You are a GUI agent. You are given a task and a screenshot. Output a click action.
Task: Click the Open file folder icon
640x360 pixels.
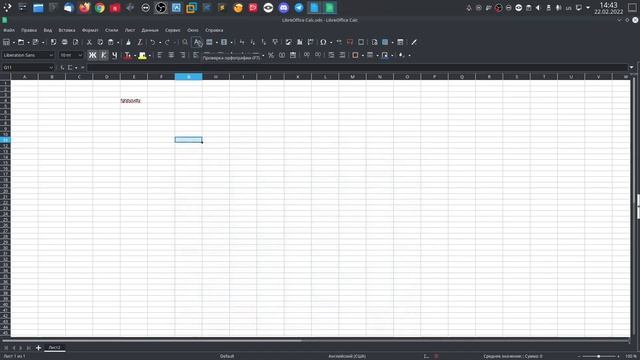(21, 42)
